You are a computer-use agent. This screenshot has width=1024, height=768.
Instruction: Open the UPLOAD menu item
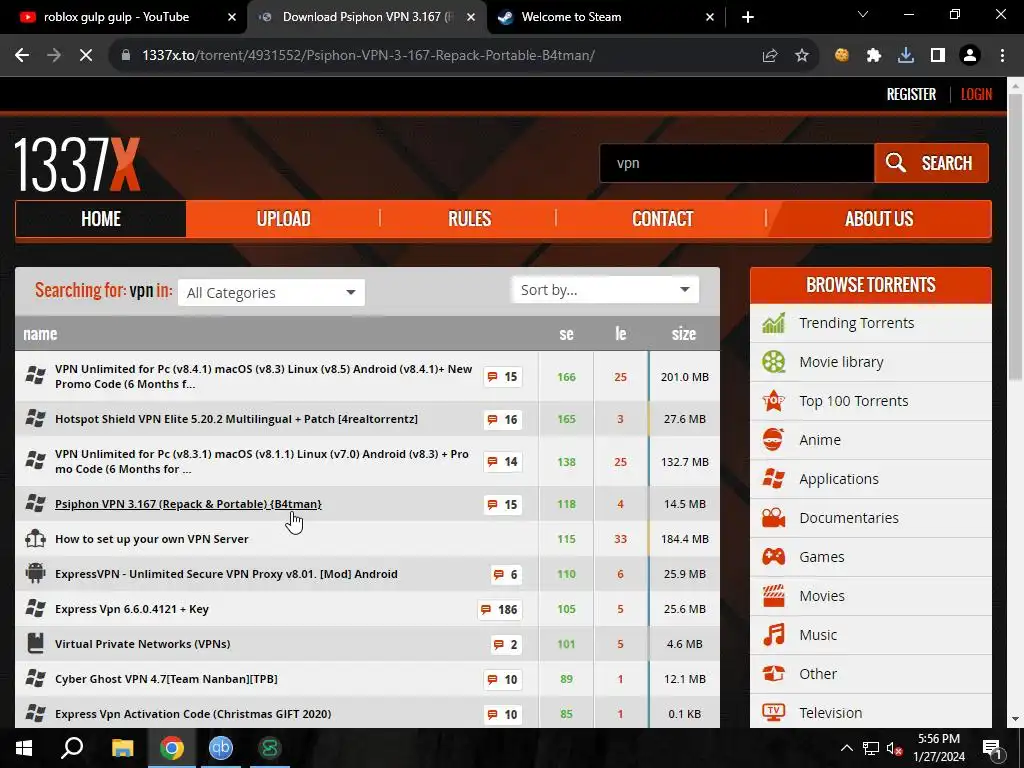[283, 219]
